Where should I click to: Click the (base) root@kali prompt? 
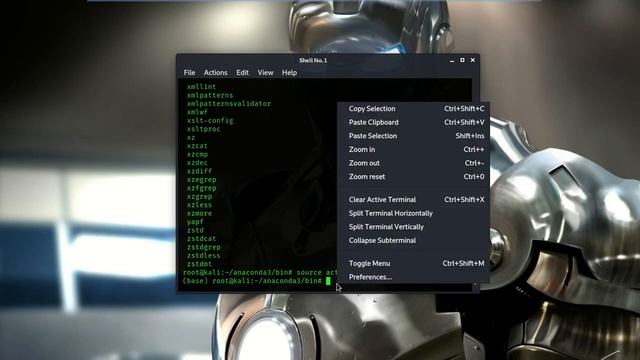[x=252, y=281]
